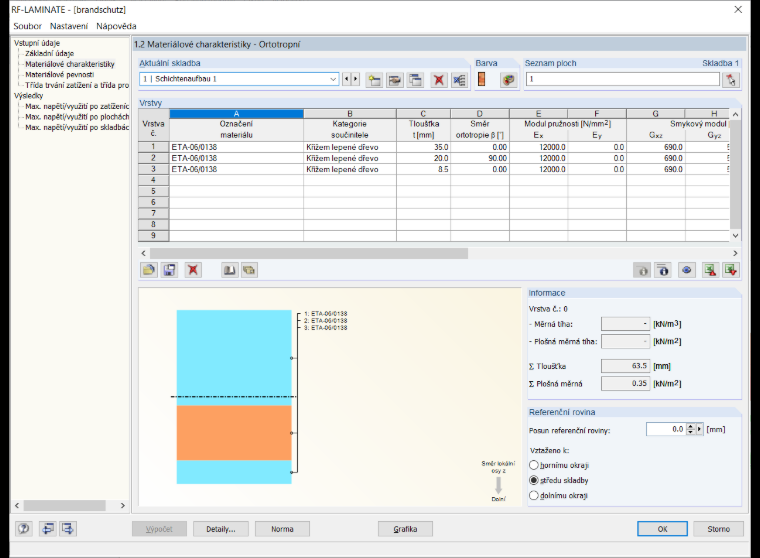Open the Soubor menu
The image size is (760, 558).
coord(27,26)
